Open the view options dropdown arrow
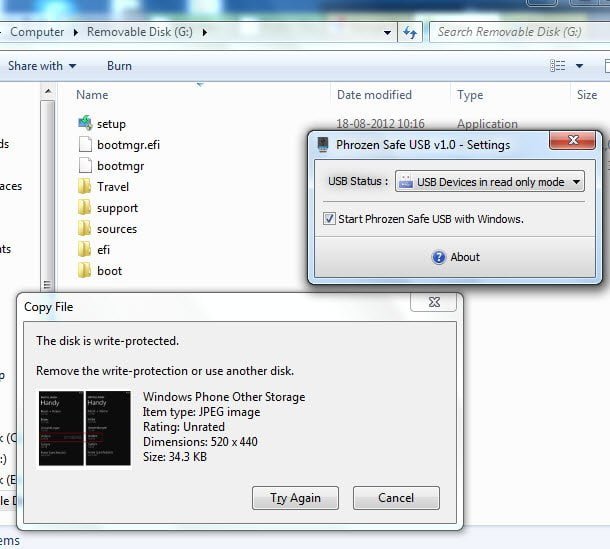This screenshot has height=549, width=610. 579,66
